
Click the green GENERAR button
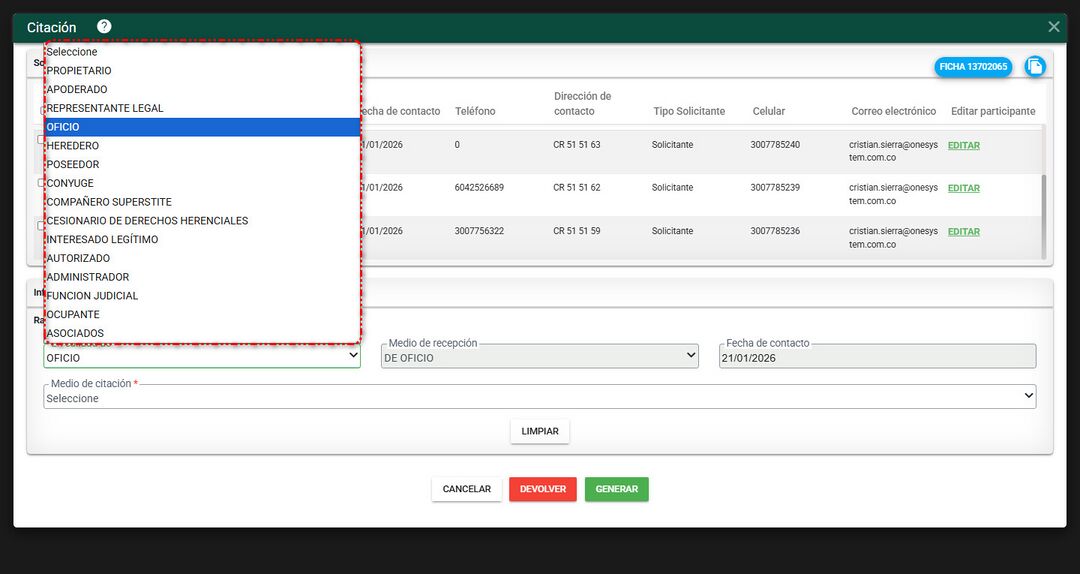616,489
